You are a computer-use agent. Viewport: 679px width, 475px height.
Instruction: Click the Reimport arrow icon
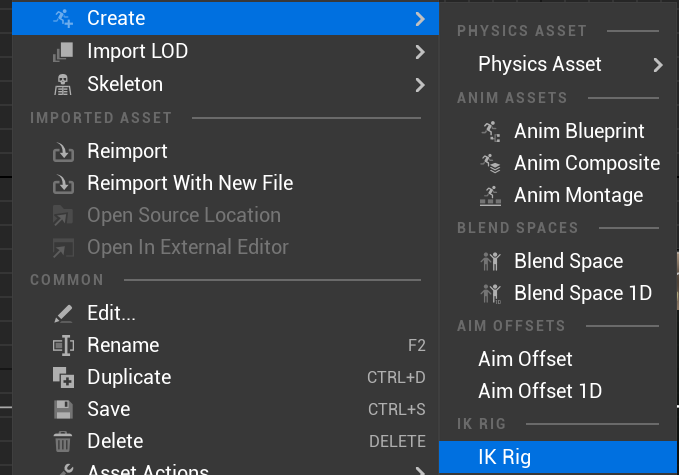(63, 152)
